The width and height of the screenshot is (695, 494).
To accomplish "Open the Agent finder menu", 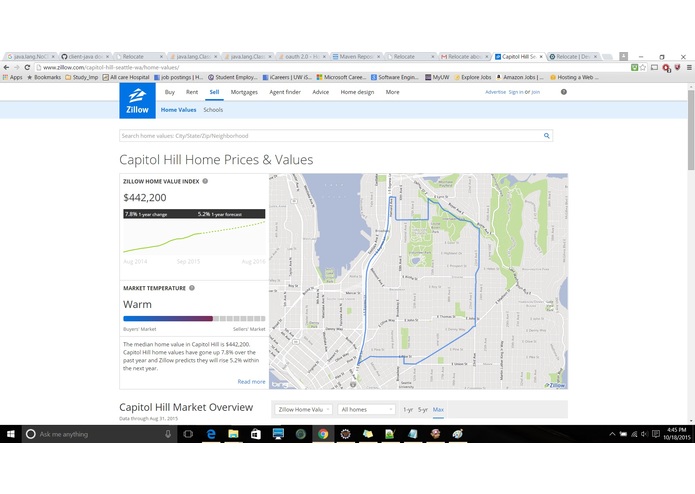I will pos(285,92).
